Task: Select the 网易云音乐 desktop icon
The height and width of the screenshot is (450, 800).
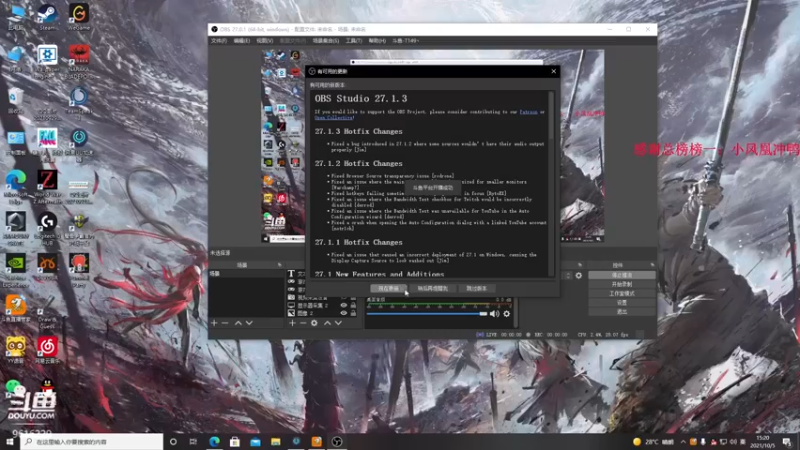Action: coord(47,350)
